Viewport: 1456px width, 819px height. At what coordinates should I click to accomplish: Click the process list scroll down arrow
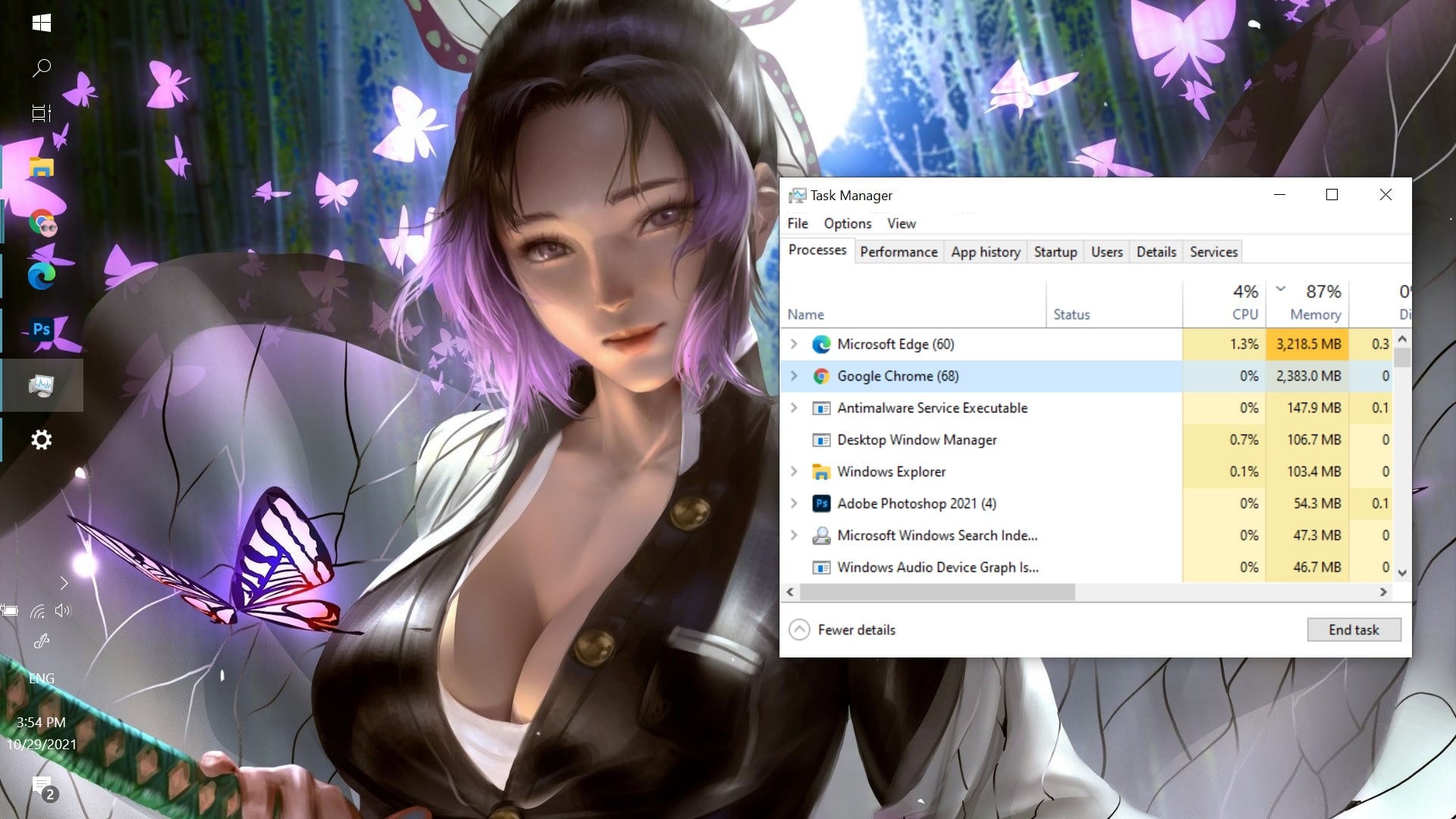1402,573
